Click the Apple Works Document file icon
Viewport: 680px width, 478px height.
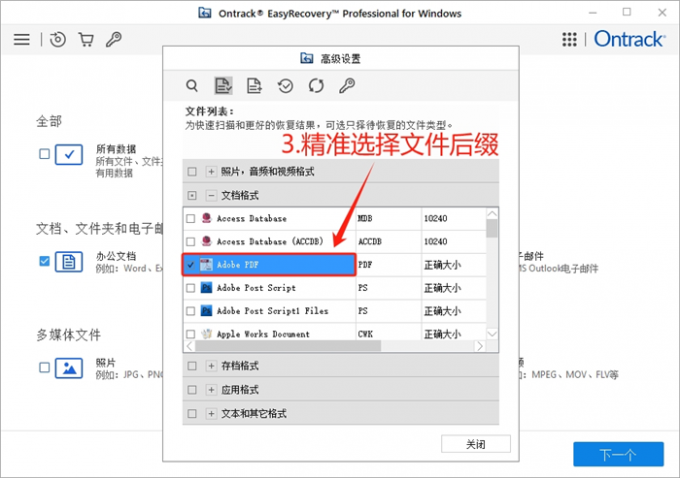click(x=206, y=334)
